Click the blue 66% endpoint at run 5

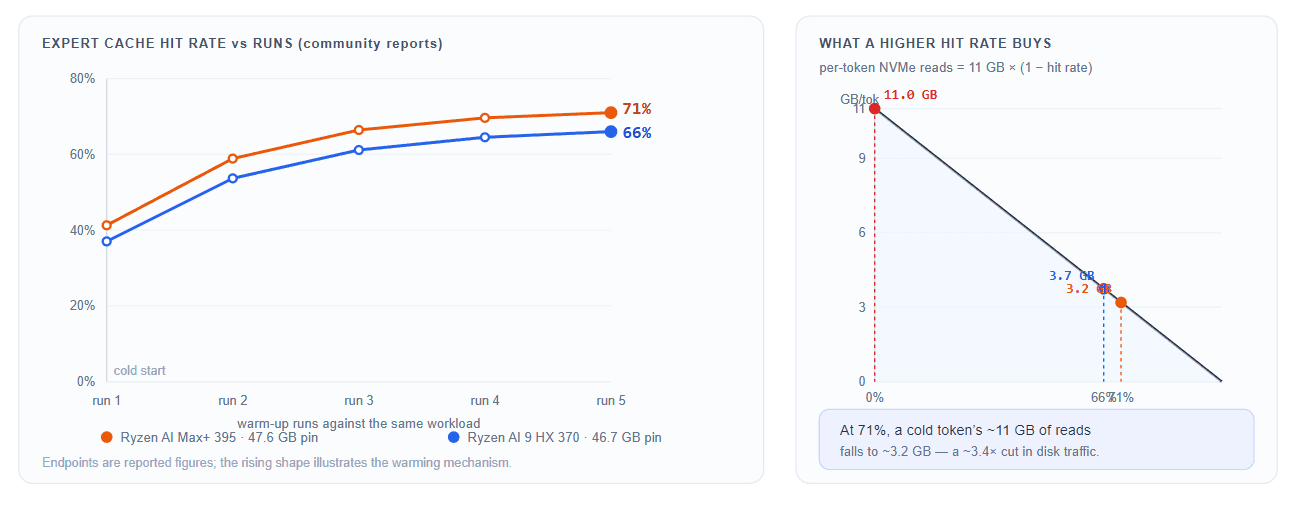(x=611, y=131)
